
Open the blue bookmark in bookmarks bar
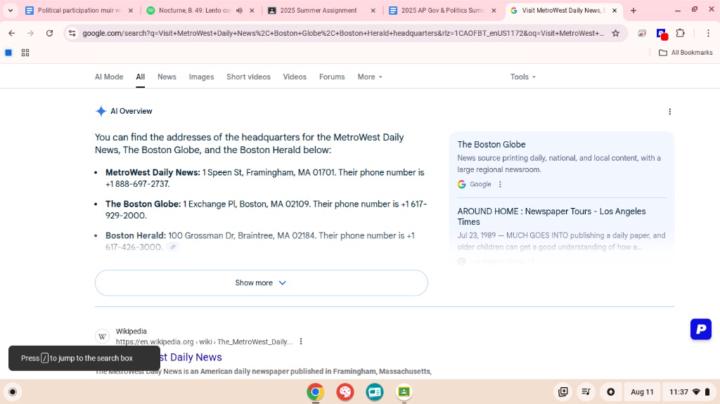8,53
